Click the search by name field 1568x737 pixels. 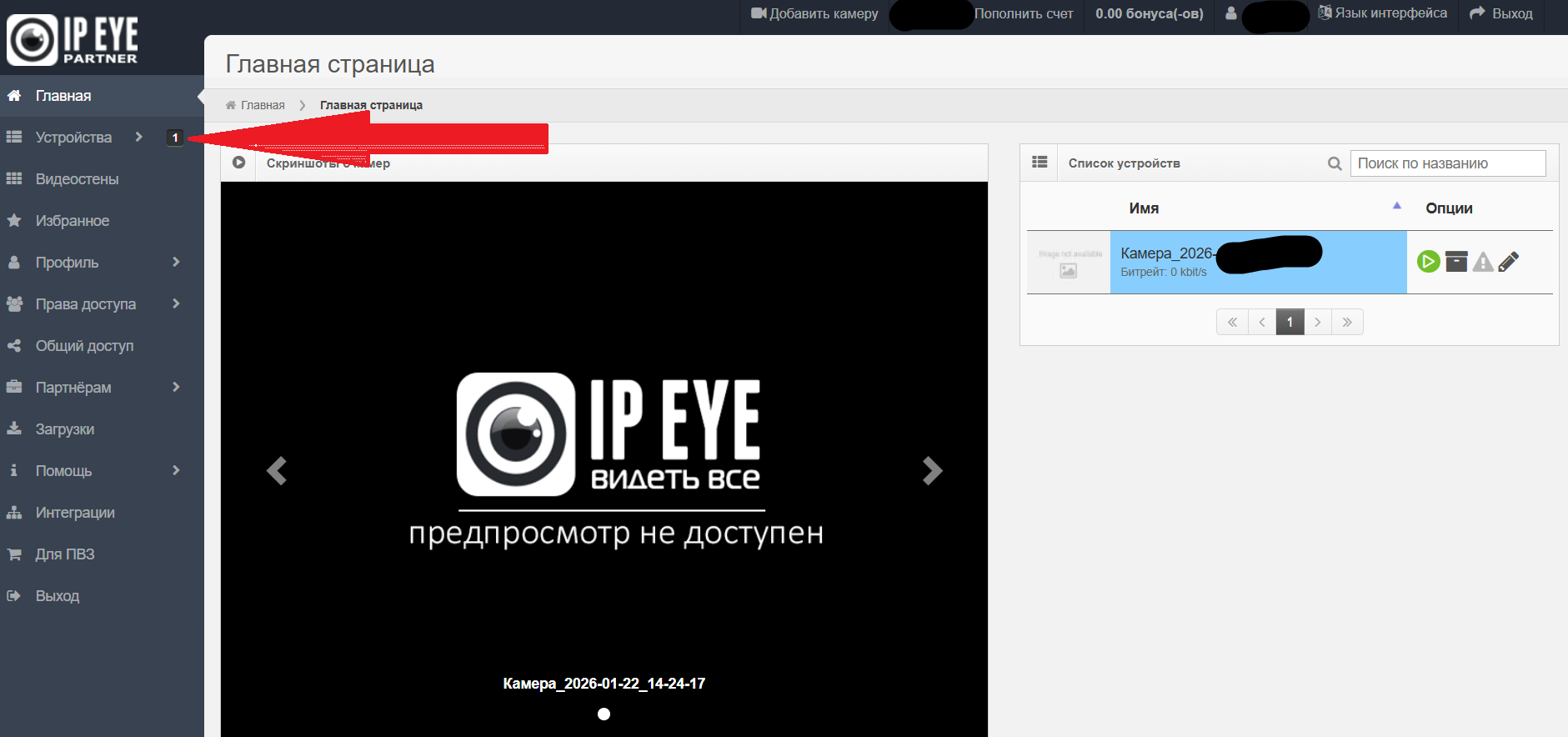(x=1447, y=163)
